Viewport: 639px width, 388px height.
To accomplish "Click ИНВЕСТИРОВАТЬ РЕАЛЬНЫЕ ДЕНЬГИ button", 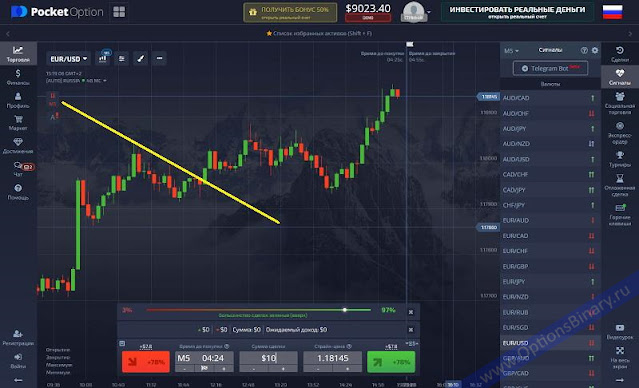I will (x=517, y=12).
